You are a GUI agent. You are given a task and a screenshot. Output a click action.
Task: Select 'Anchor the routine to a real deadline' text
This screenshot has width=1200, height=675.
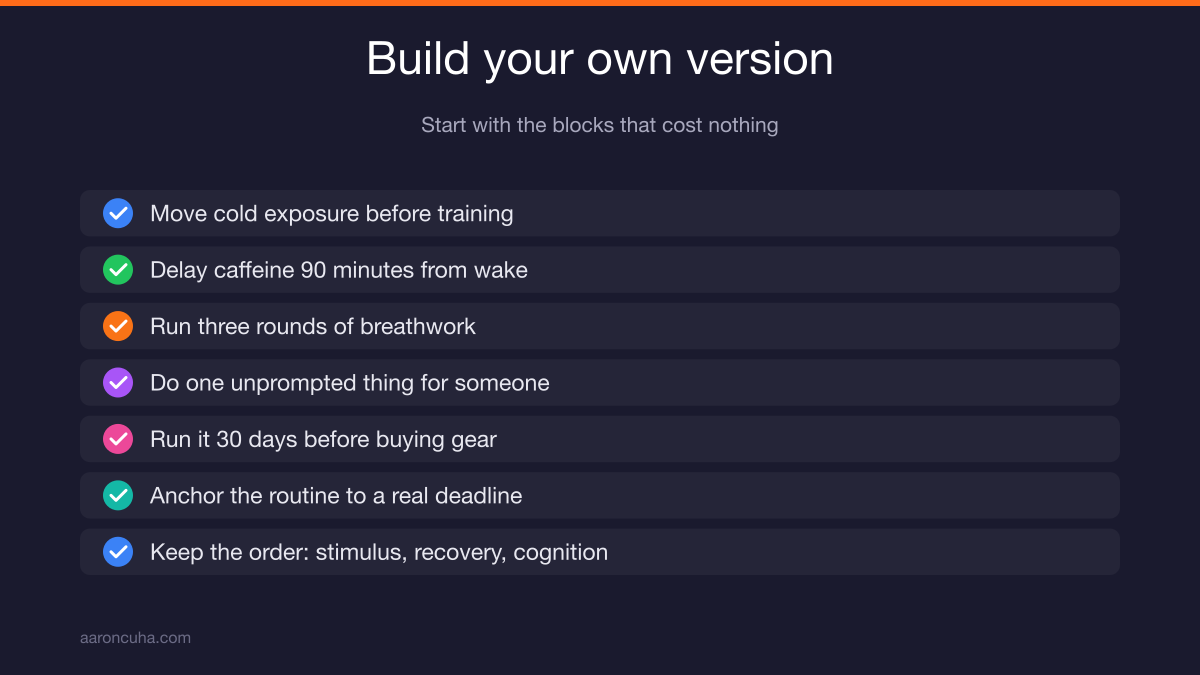point(336,495)
